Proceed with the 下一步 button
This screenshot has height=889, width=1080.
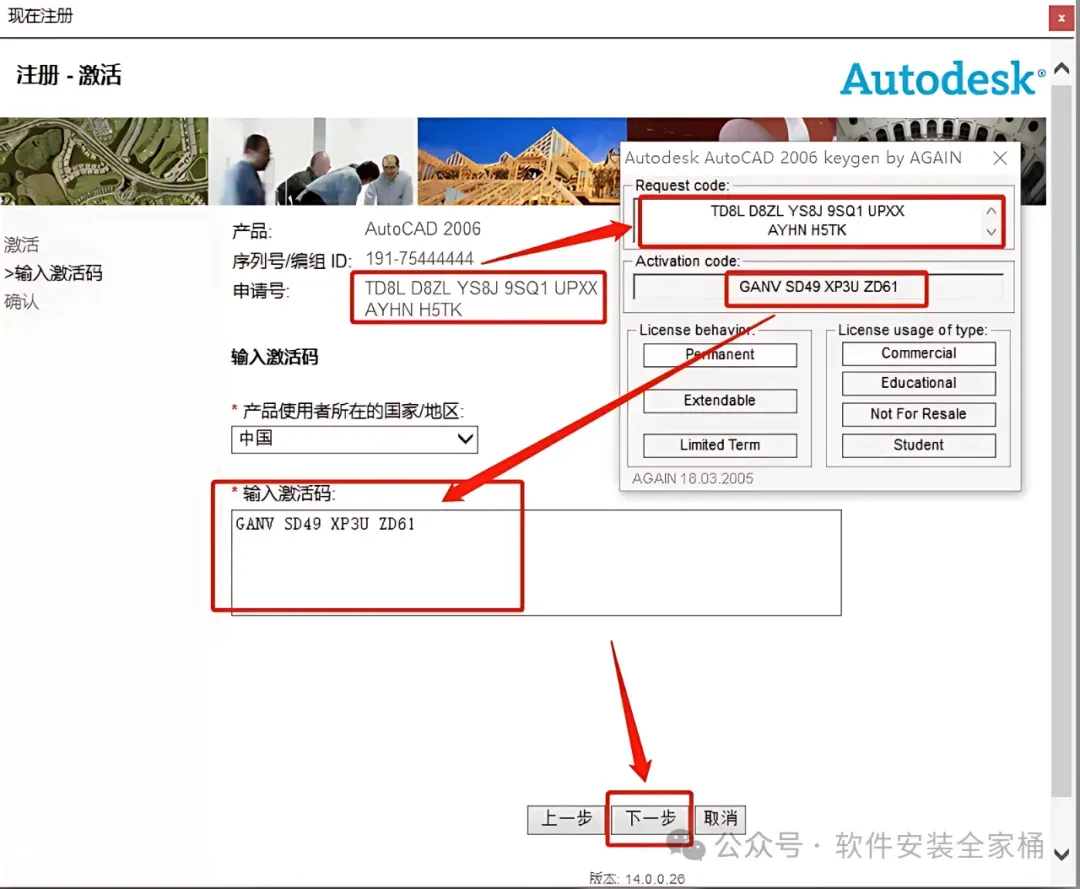pos(650,819)
